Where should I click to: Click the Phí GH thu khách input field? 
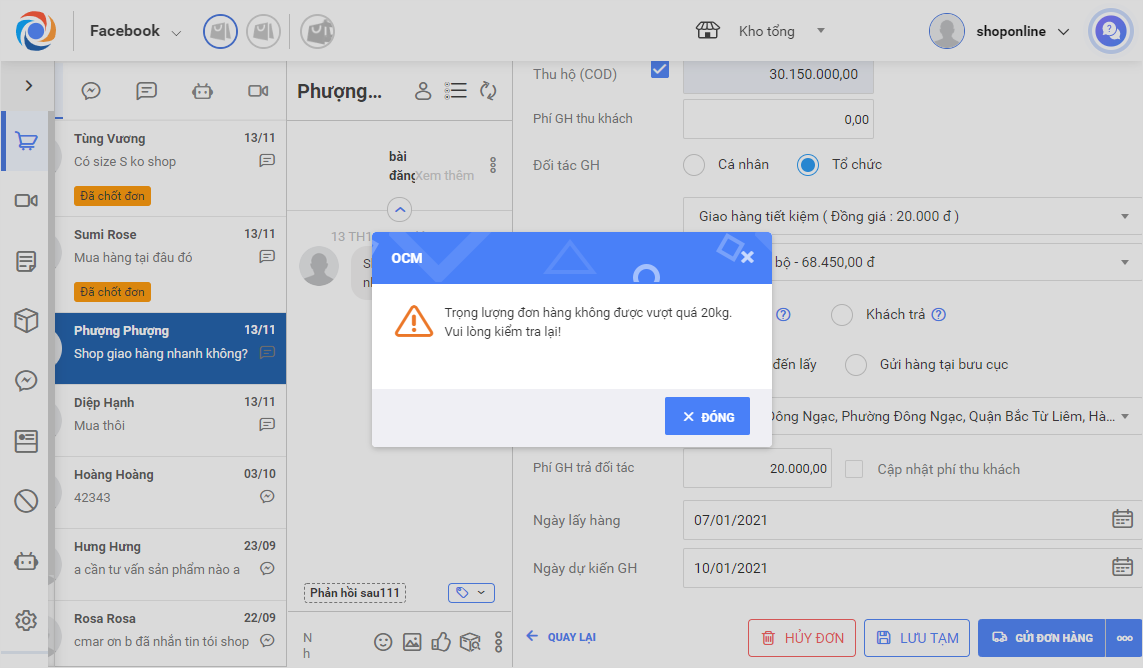point(778,119)
